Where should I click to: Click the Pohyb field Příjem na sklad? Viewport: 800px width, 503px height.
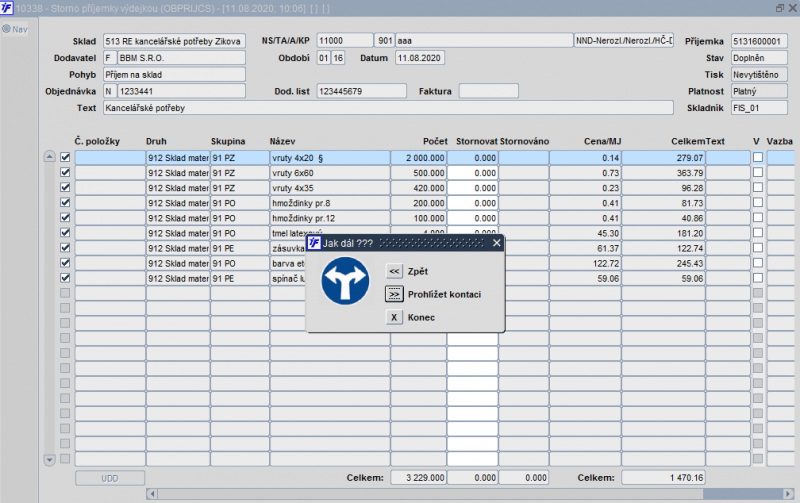(x=174, y=74)
